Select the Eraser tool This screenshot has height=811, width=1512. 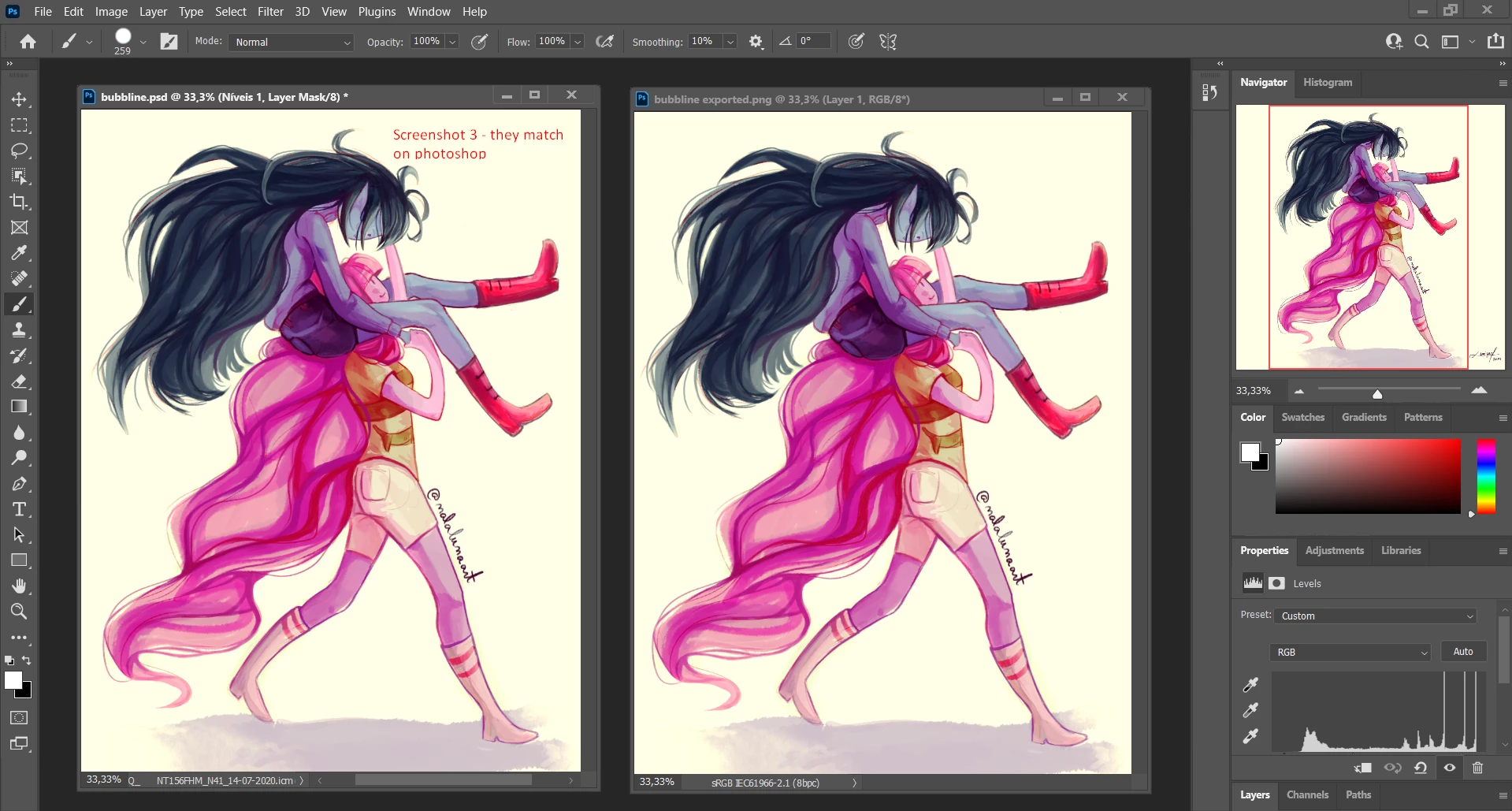coord(19,381)
